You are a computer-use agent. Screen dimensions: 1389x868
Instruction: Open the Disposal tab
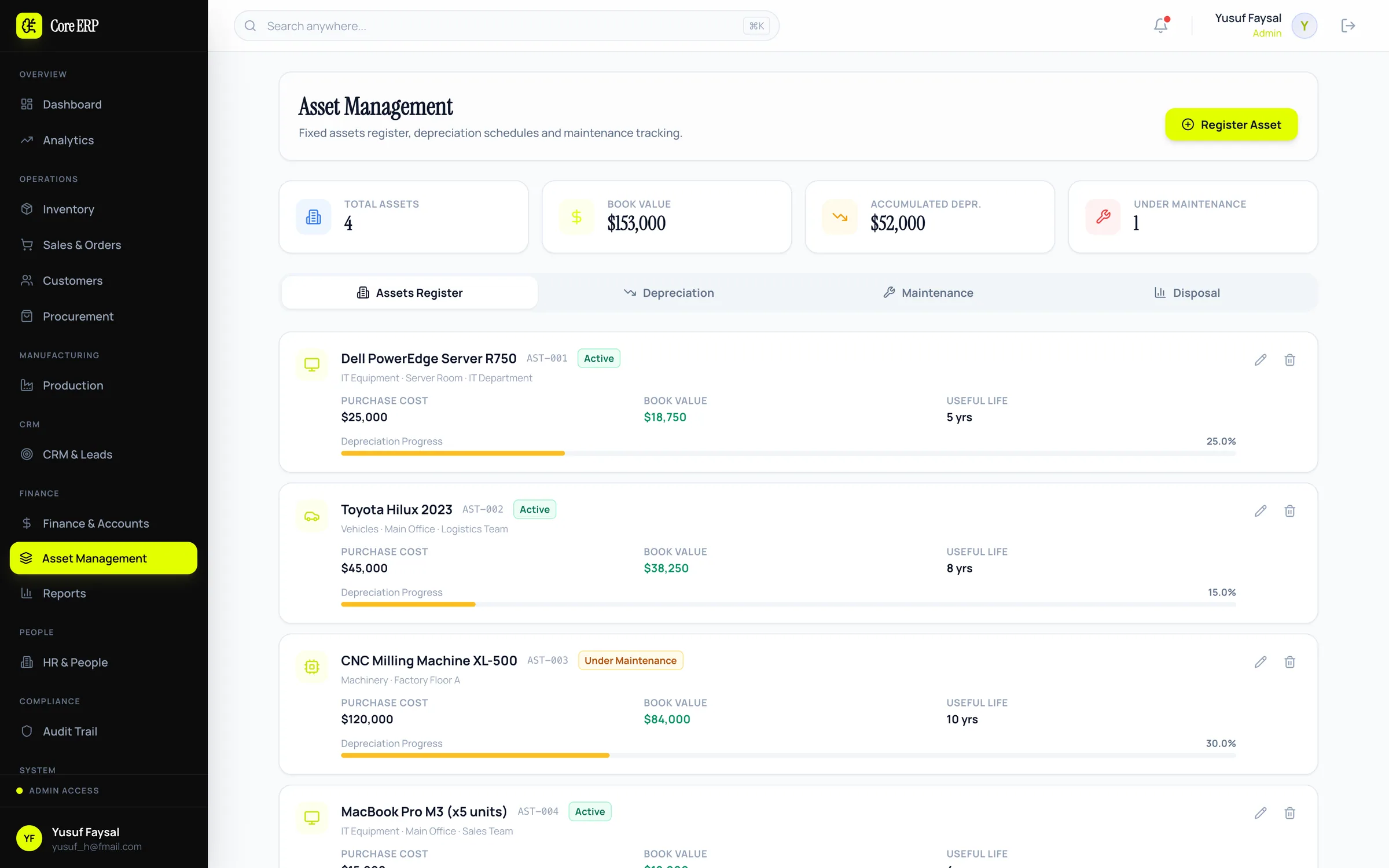point(1187,293)
